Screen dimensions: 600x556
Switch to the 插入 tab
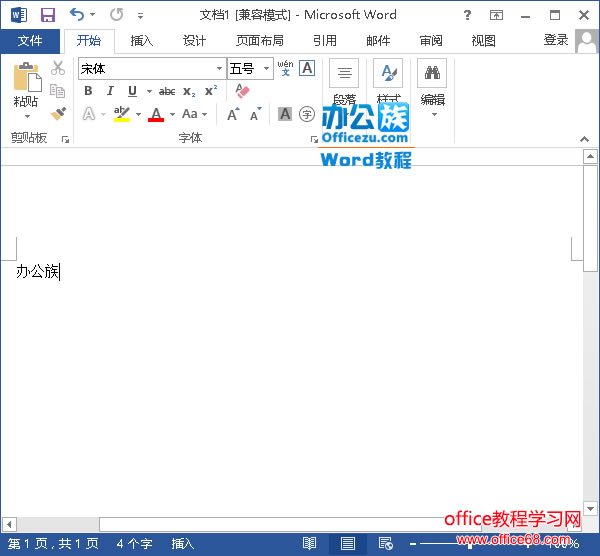[142, 41]
